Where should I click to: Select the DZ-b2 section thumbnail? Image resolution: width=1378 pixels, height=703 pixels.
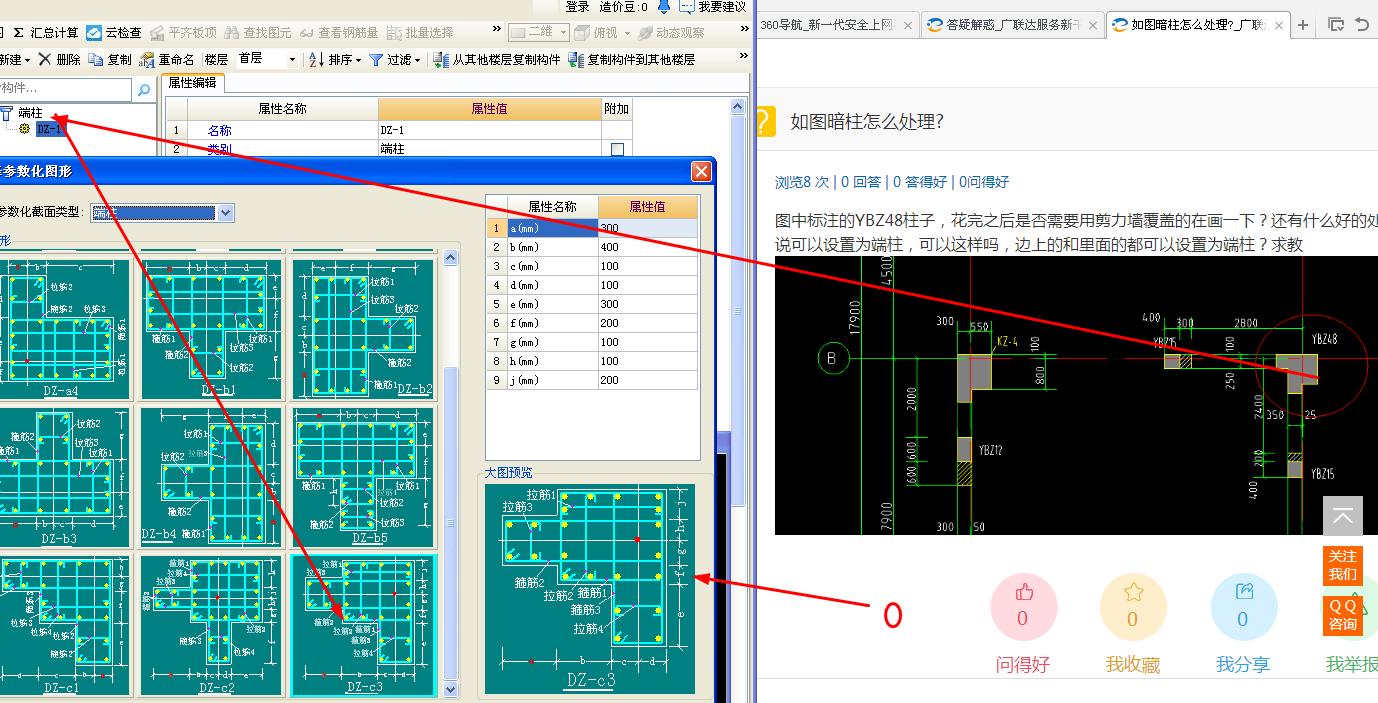point(364,329)
